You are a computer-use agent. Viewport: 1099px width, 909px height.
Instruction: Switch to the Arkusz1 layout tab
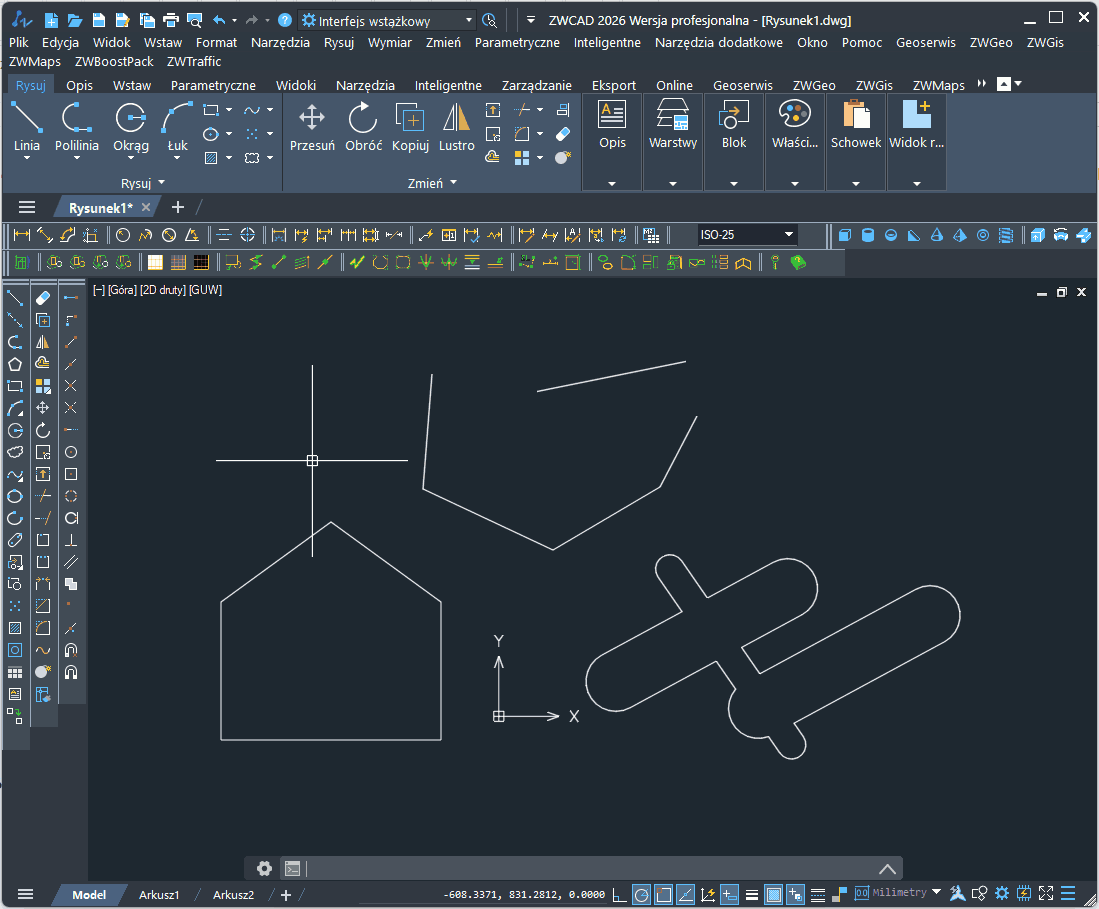159,895
